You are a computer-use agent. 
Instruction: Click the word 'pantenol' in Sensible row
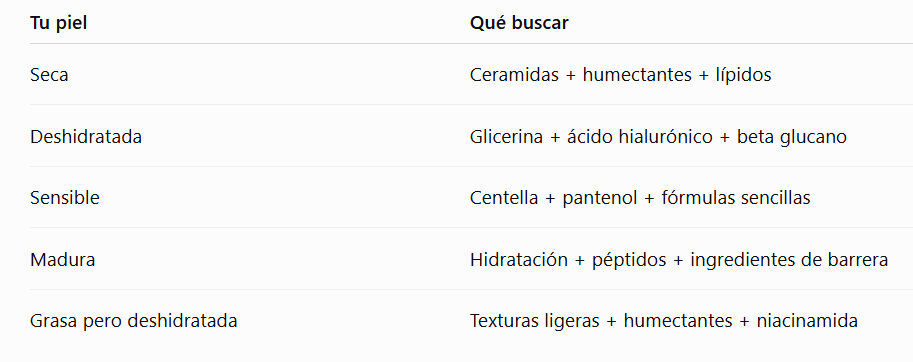pyautogui.click(x=600, y=198)
